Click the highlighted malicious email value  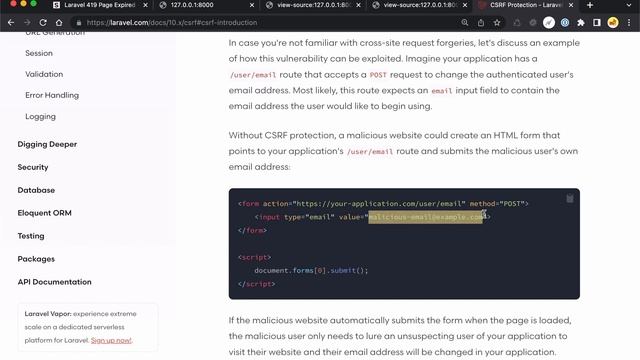pyautogui.click(x=425, y=217)
